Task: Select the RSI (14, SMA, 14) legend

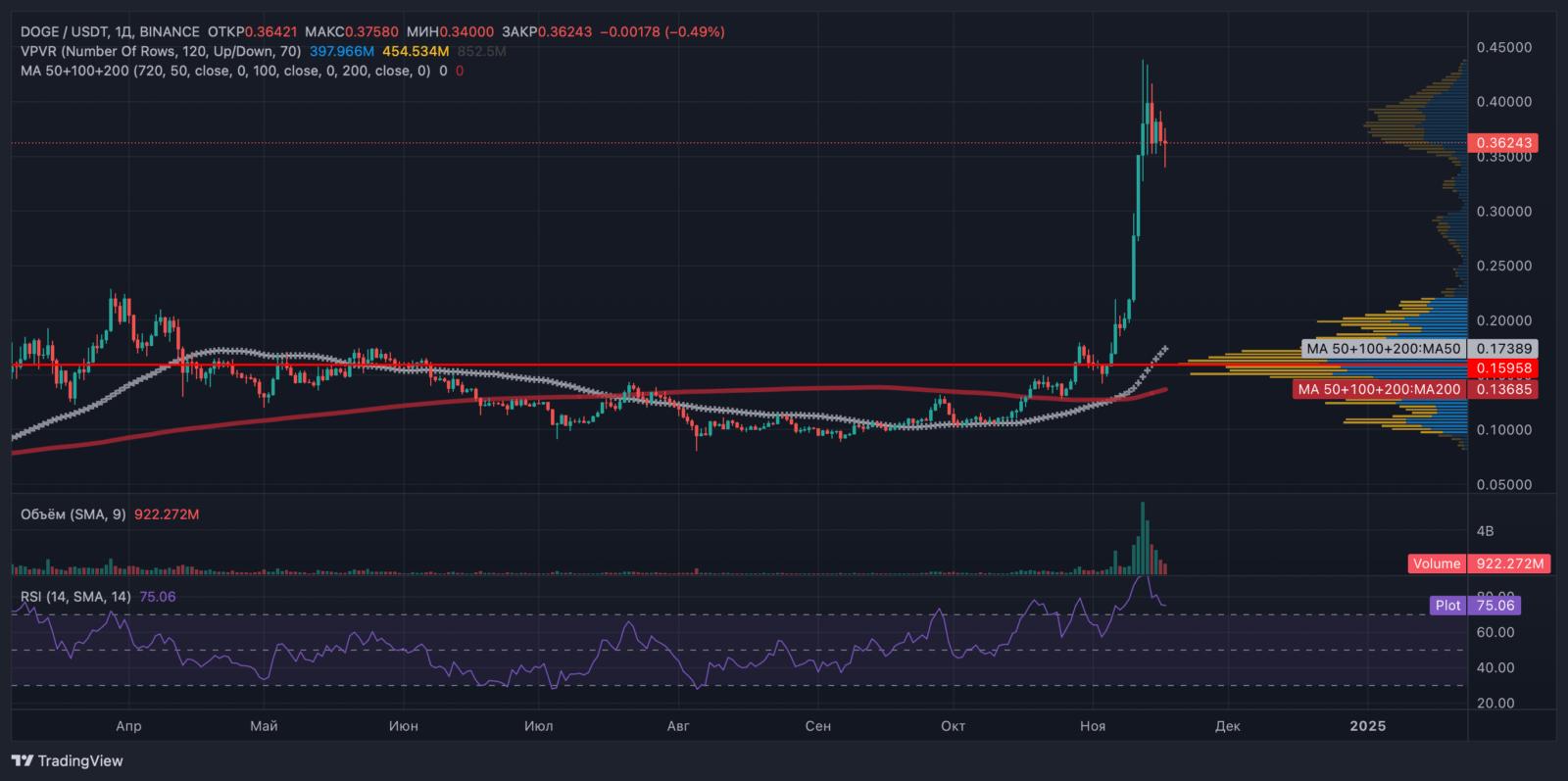Action: tap(75, 597)
